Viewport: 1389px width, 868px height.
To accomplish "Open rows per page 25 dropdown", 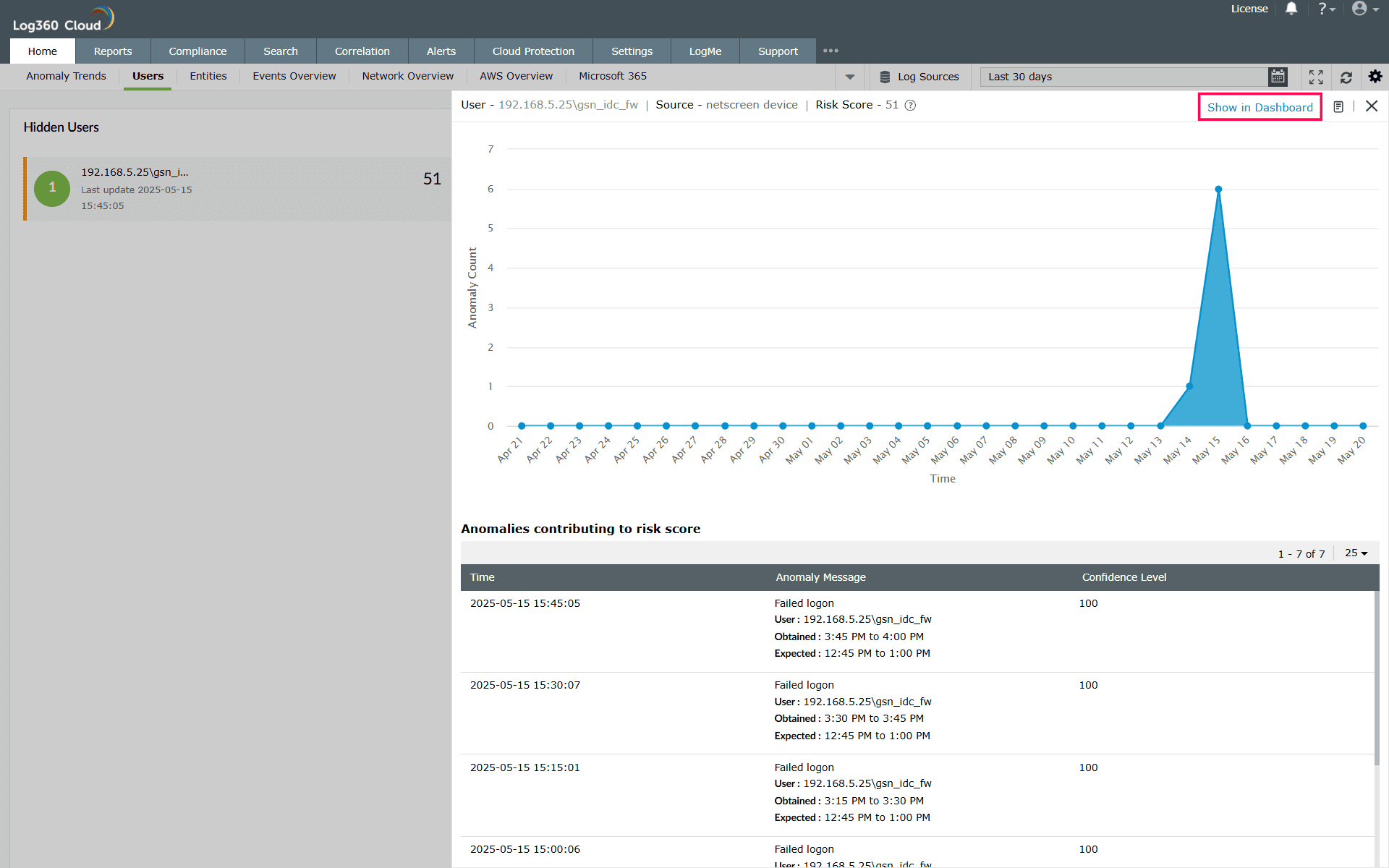I will coord(1356,553).
